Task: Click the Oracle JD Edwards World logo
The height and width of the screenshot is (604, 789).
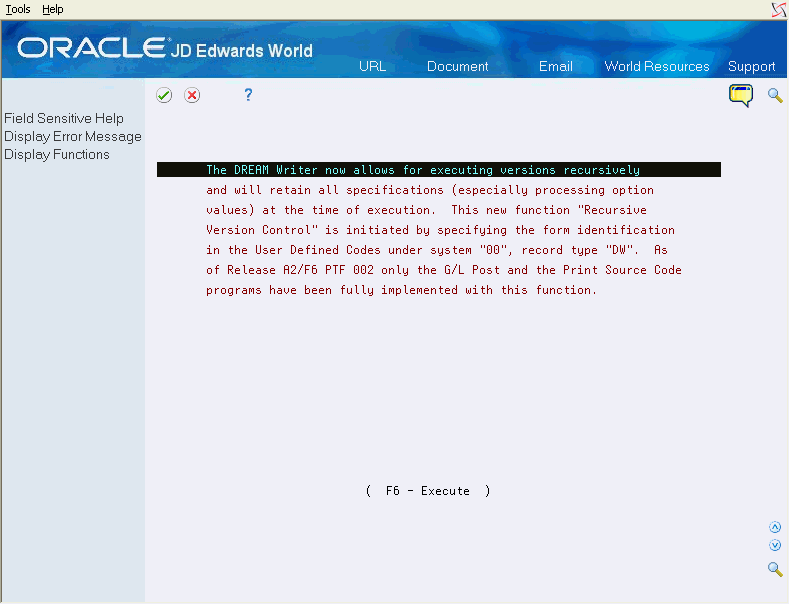Action: coord(165,49)
